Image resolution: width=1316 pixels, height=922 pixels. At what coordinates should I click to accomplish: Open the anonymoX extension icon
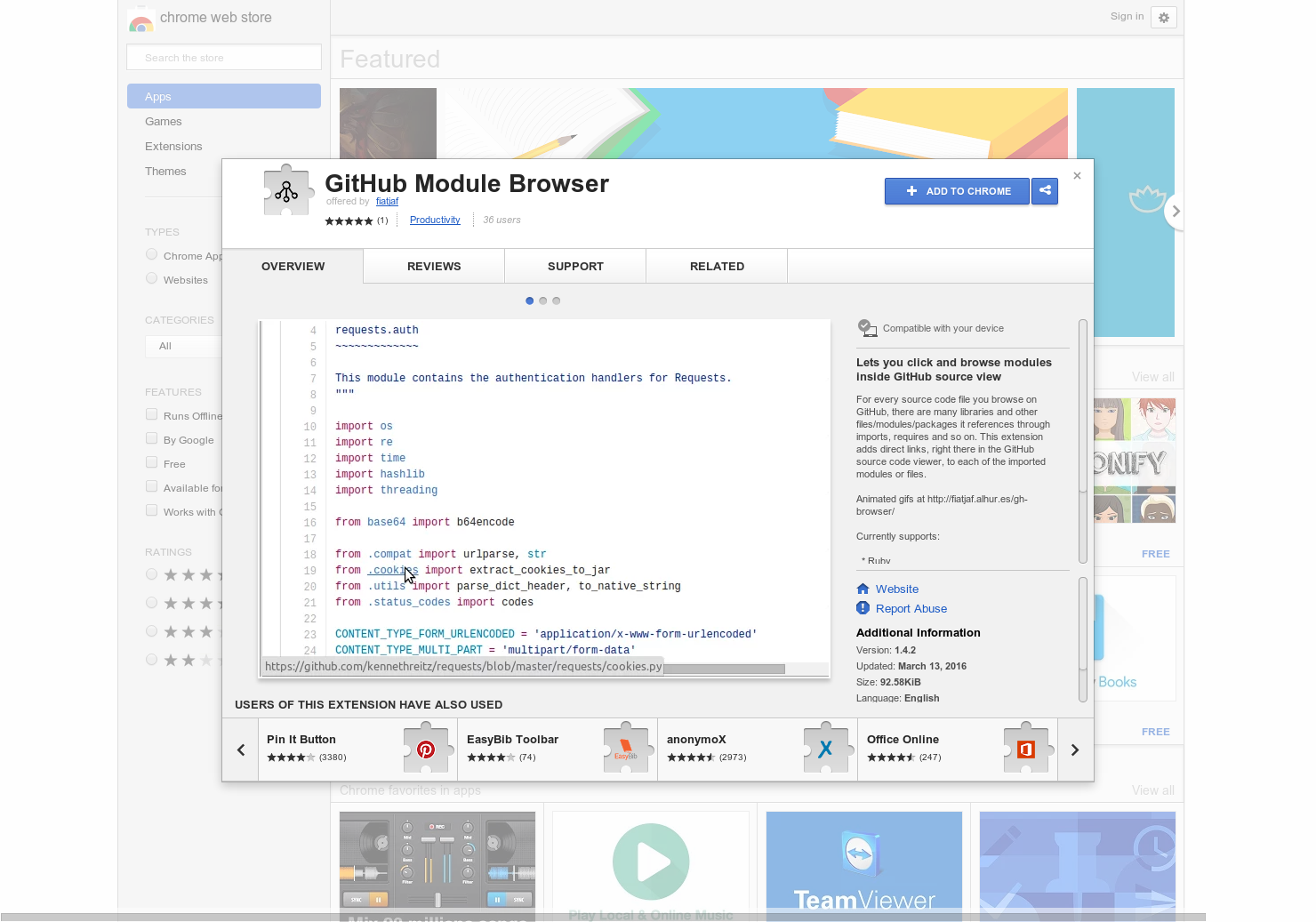click(x=827, y=748)
